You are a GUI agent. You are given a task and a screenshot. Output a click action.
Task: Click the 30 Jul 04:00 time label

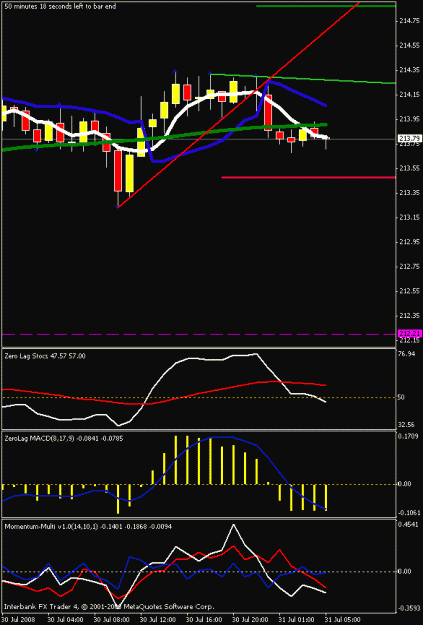click(65, 620)
